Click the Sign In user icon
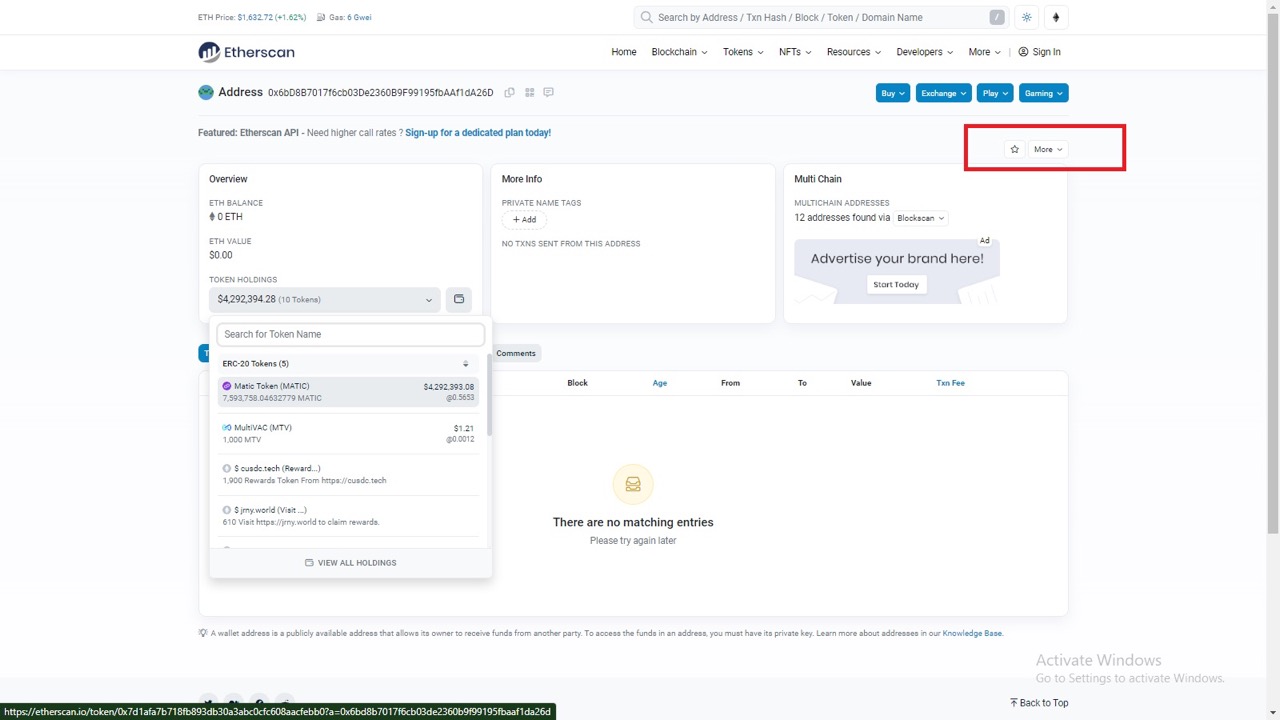1280x720 pixels. pyautogui.click(x=1023, y=52)
